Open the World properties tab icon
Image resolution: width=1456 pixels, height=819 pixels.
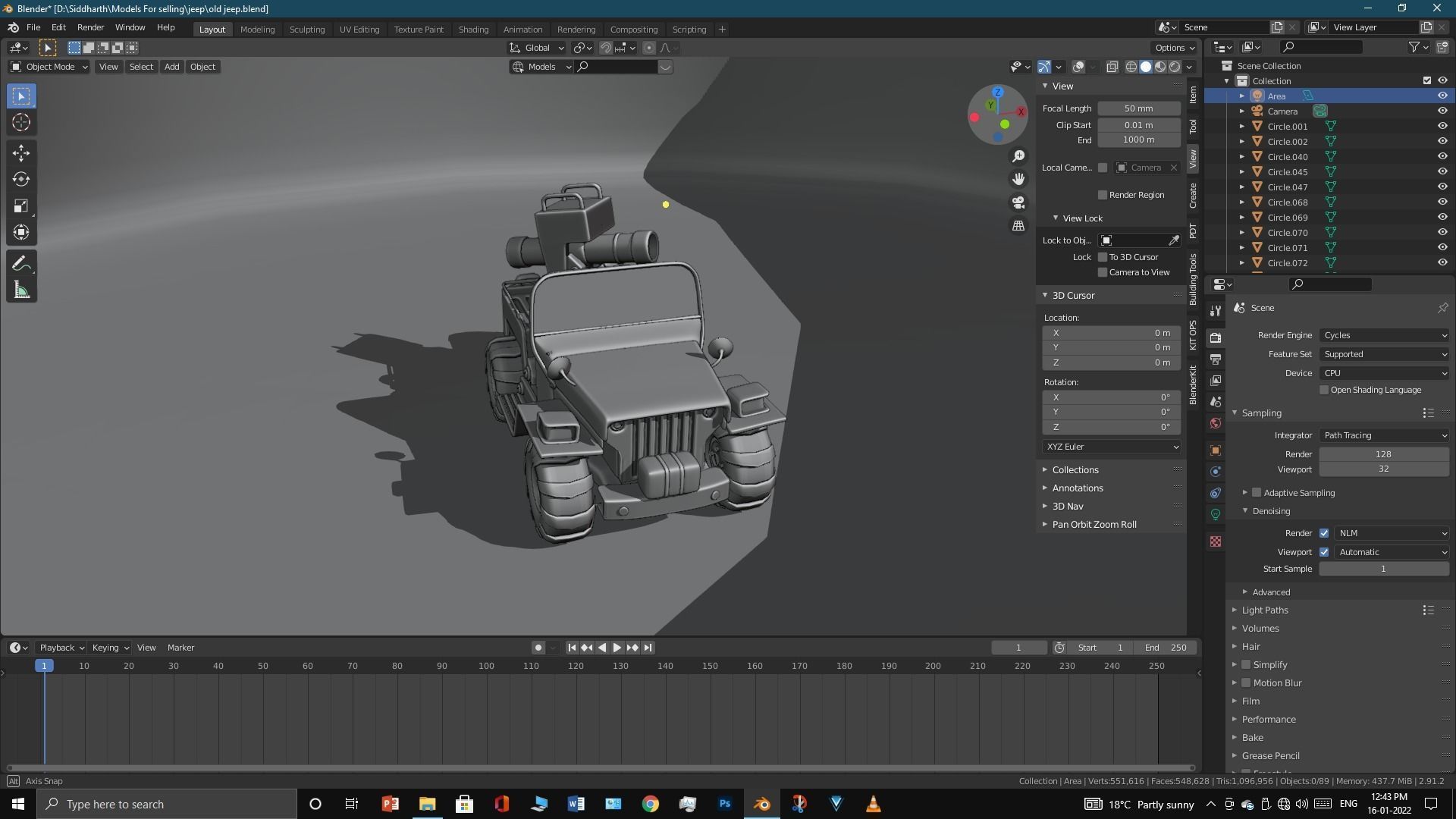[1216, 423]
